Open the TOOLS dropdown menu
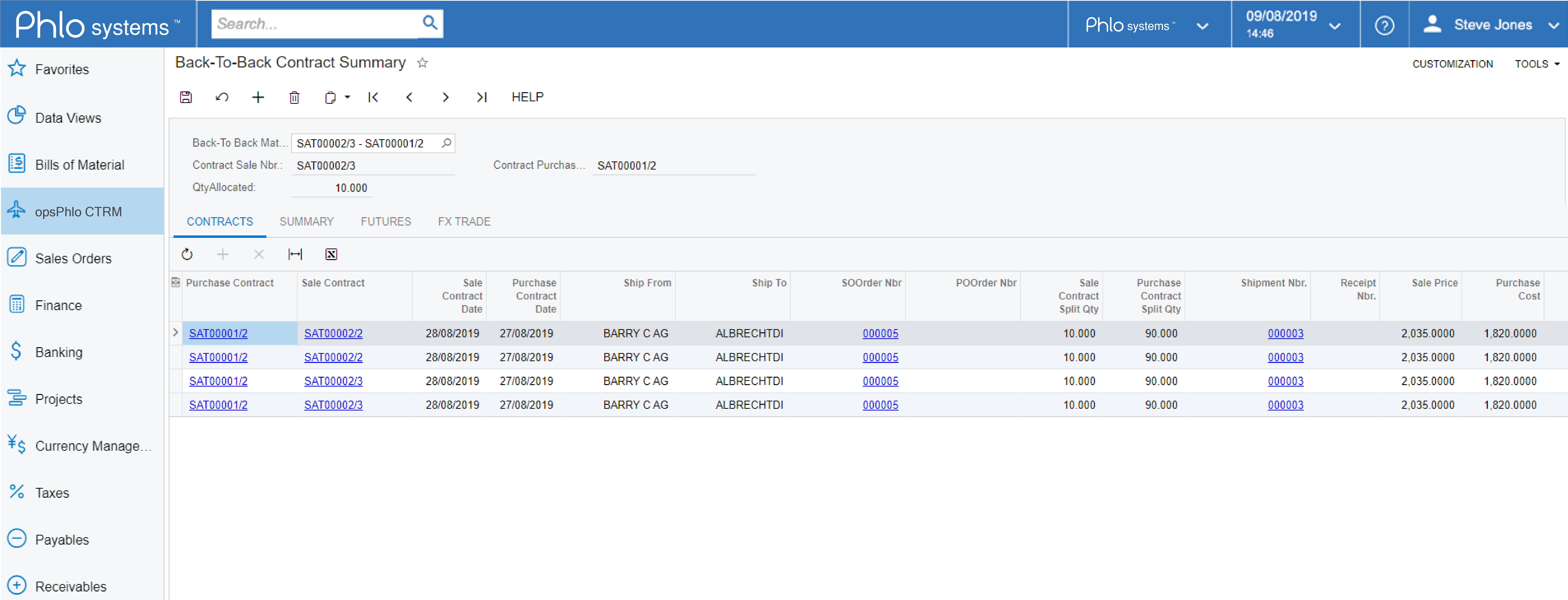Image resolution: width=1568 pixels, height=600 pixels. click(x=1536, y=63)
